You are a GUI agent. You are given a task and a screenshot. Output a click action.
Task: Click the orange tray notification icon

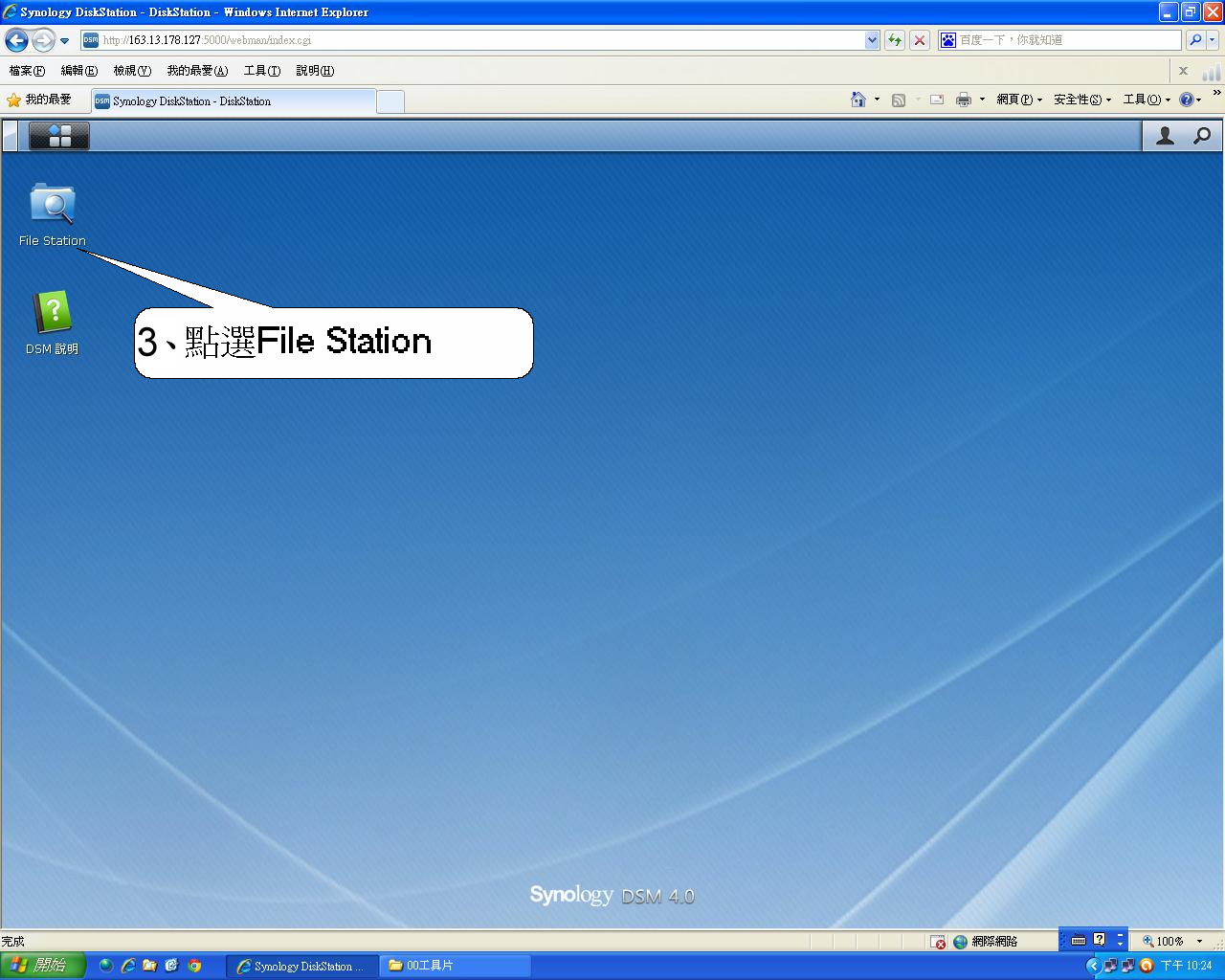tap(1146, 966)
